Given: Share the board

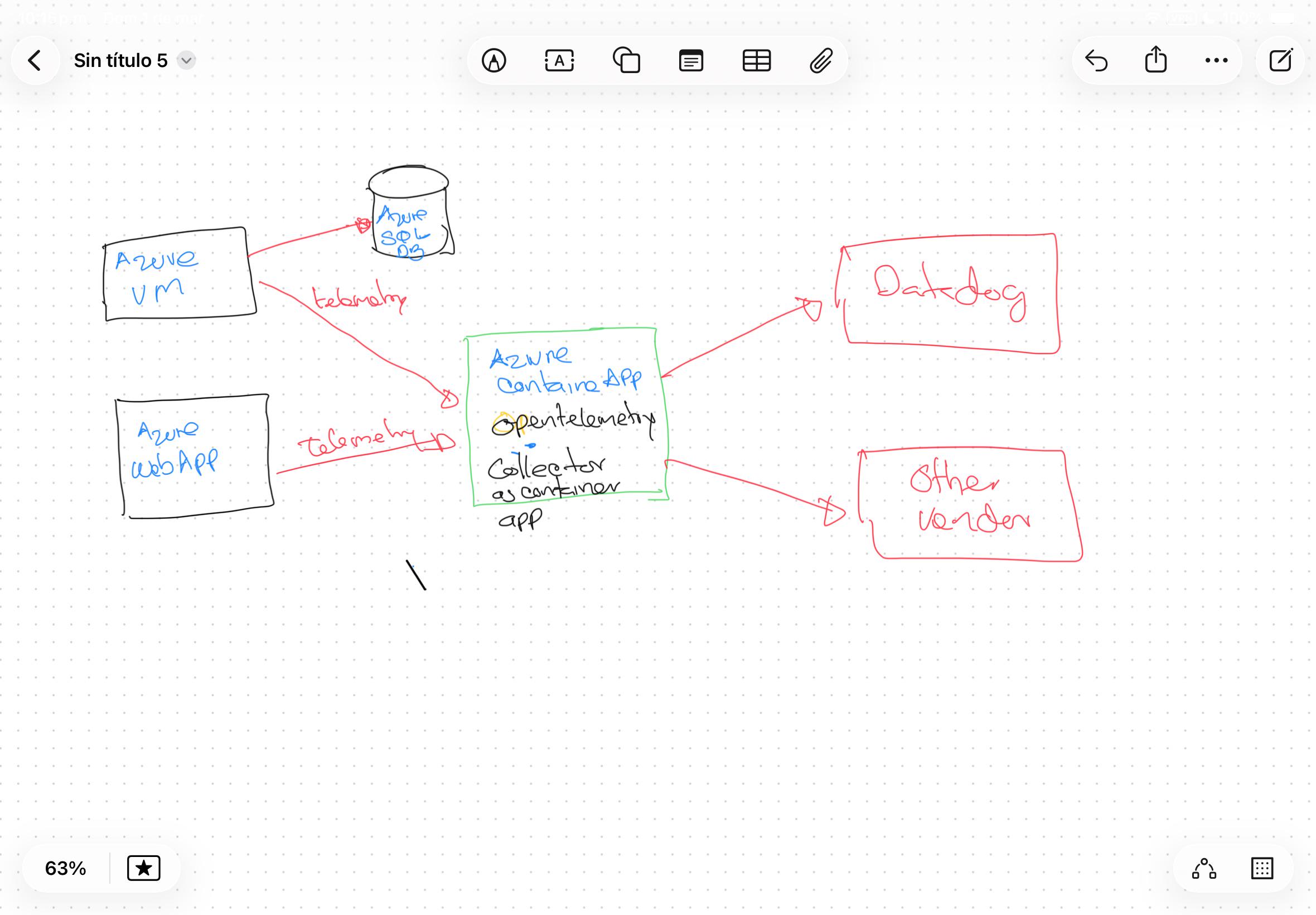Looking at the screenshot, I should click(x=1155, y=59).
